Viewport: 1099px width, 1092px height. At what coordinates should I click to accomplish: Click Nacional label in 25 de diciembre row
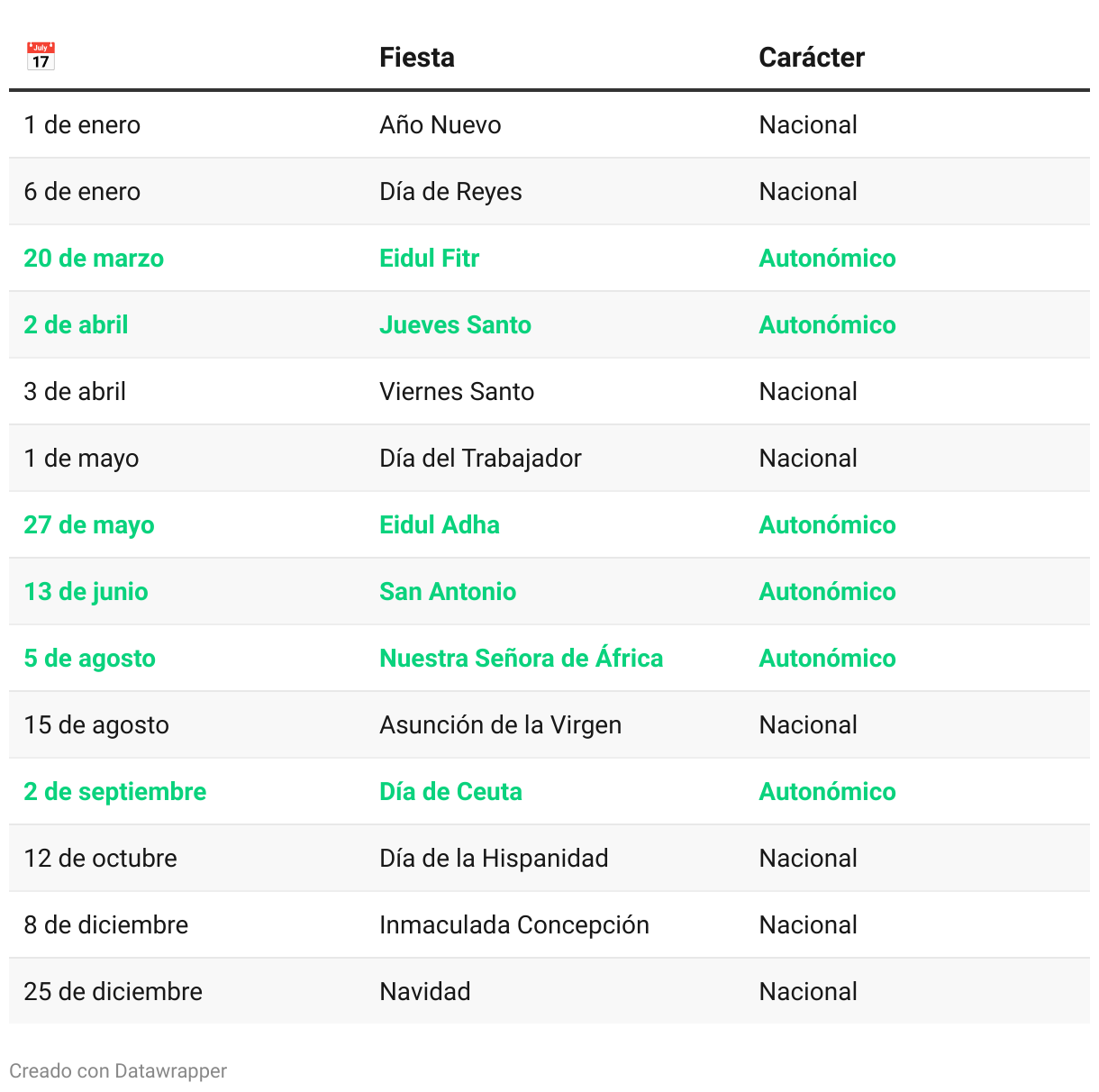[x=808, y=991]
